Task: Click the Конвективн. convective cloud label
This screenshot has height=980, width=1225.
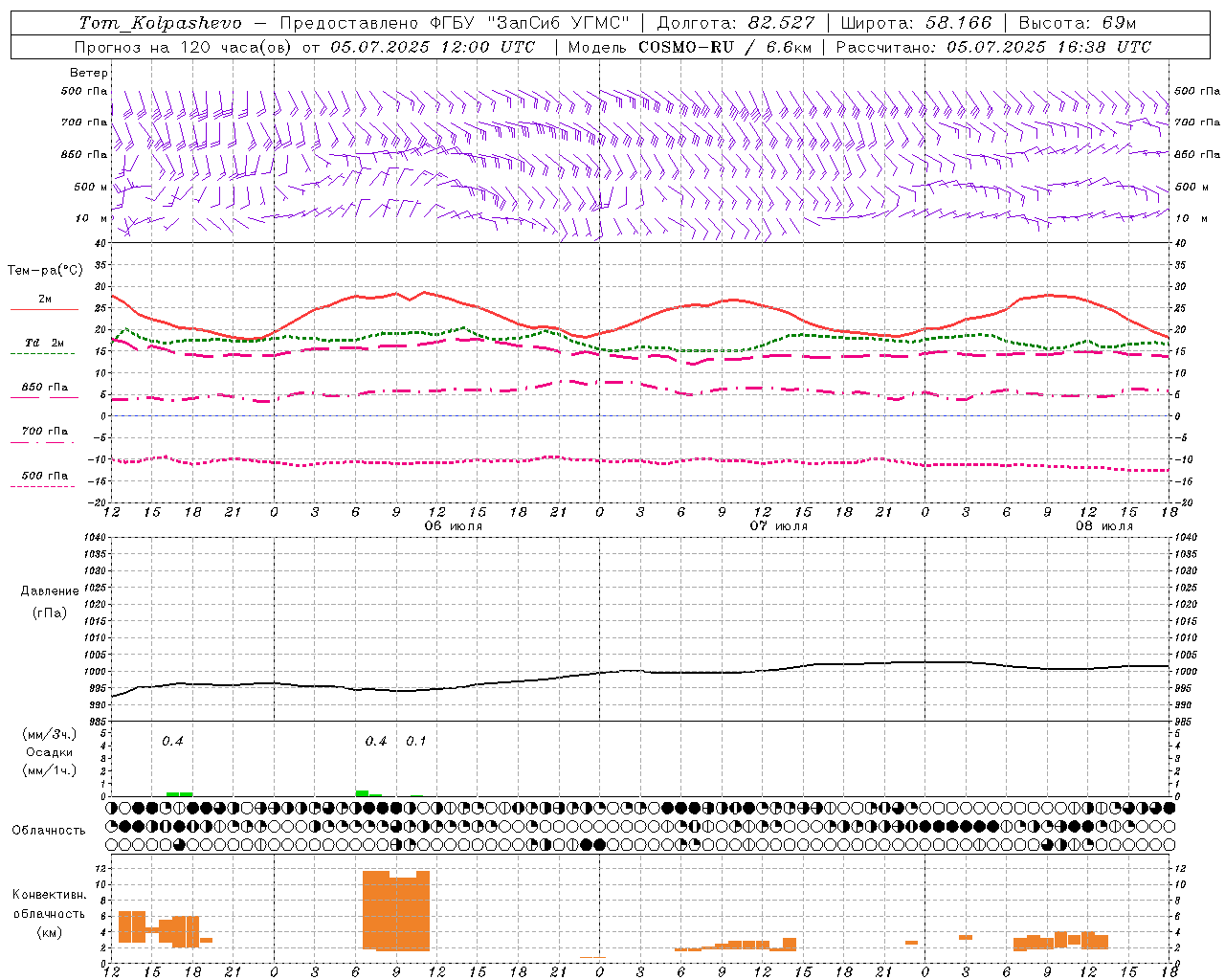Action: (x=50, y=895)
